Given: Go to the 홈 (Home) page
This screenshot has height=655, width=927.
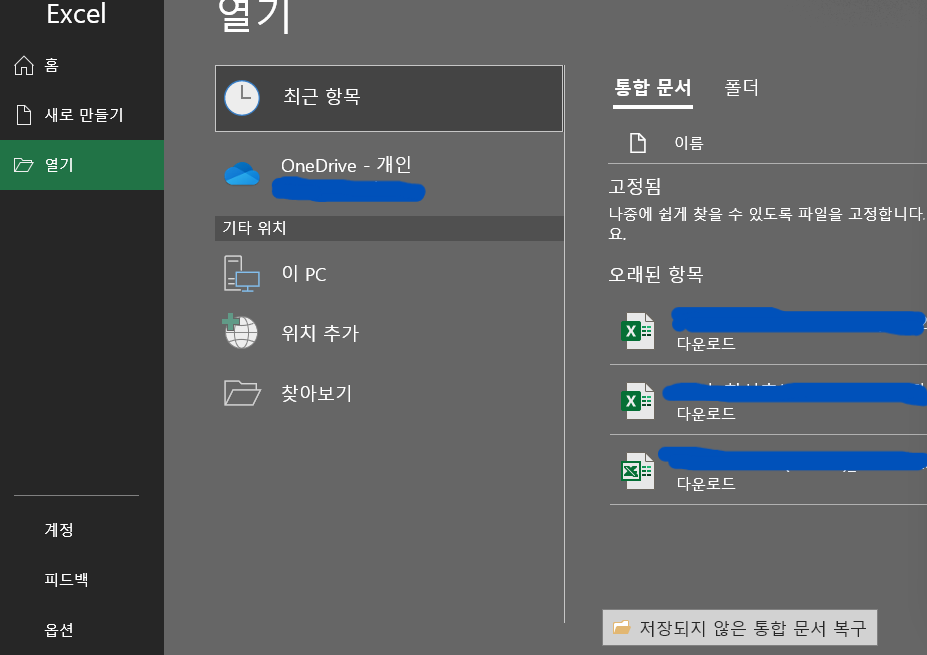Looking at the screenshot, I should click(82, 65).
